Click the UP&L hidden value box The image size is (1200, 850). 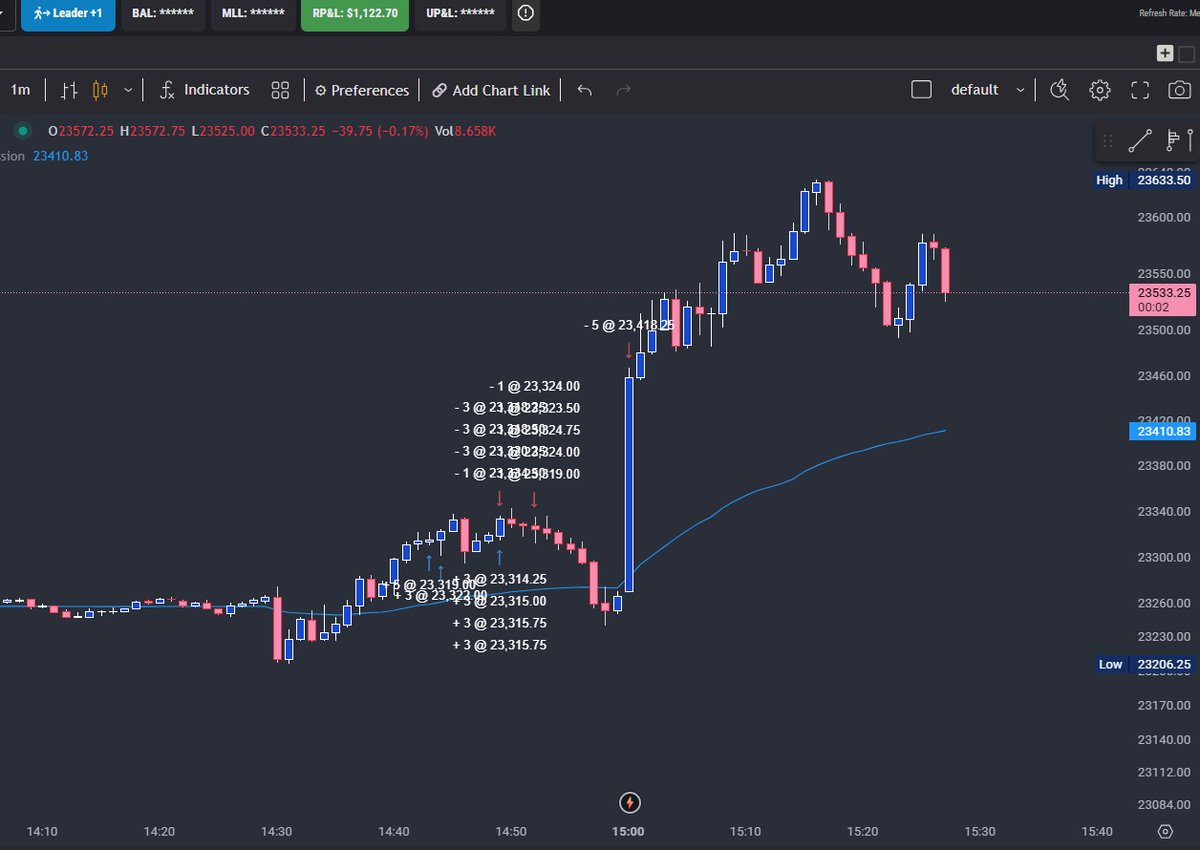460,14
